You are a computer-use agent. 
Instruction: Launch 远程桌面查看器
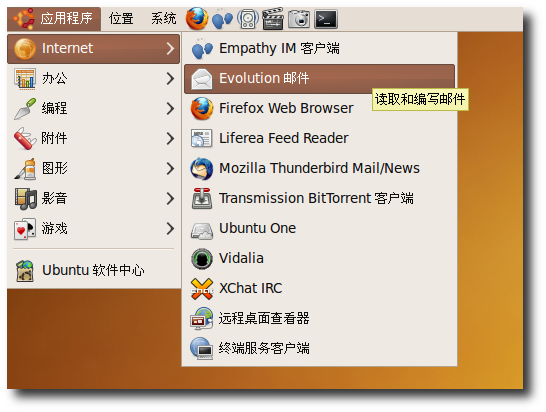(x=319, y=318)
